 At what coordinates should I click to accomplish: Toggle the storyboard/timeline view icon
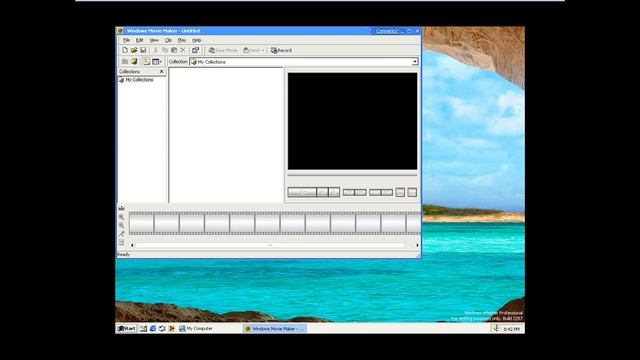[122, 208]
